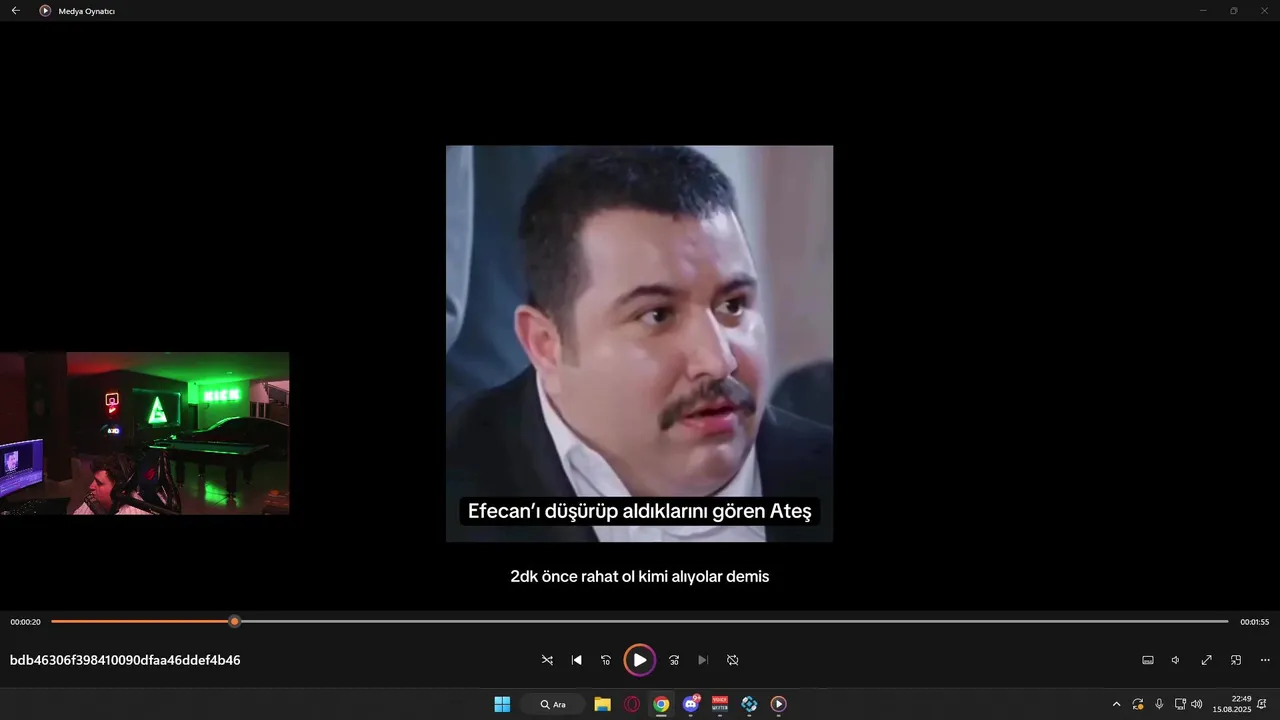The width and height of the screenshot is (1280, 720).
Task: Switch to Chrome in taskbar
Action: click(x=661, y=704)
